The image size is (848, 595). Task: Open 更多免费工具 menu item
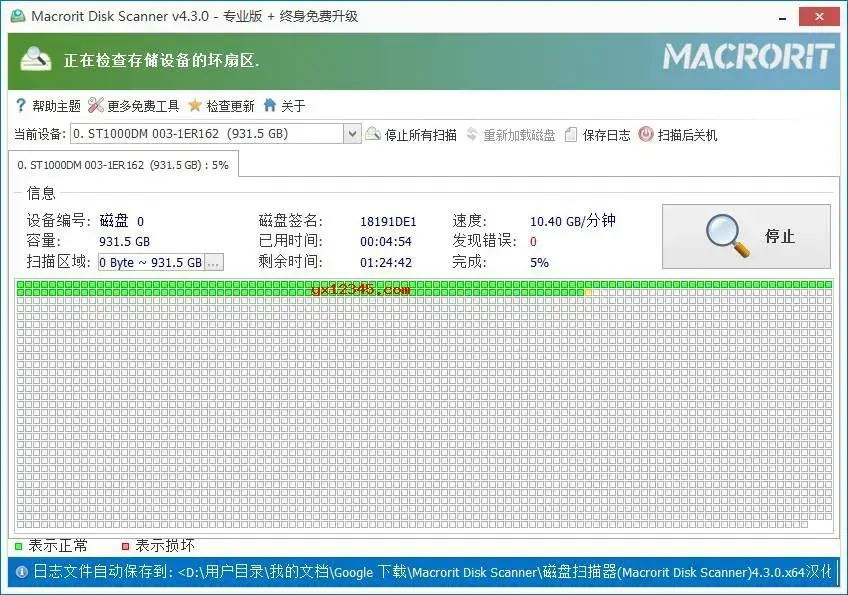[143, 106]
